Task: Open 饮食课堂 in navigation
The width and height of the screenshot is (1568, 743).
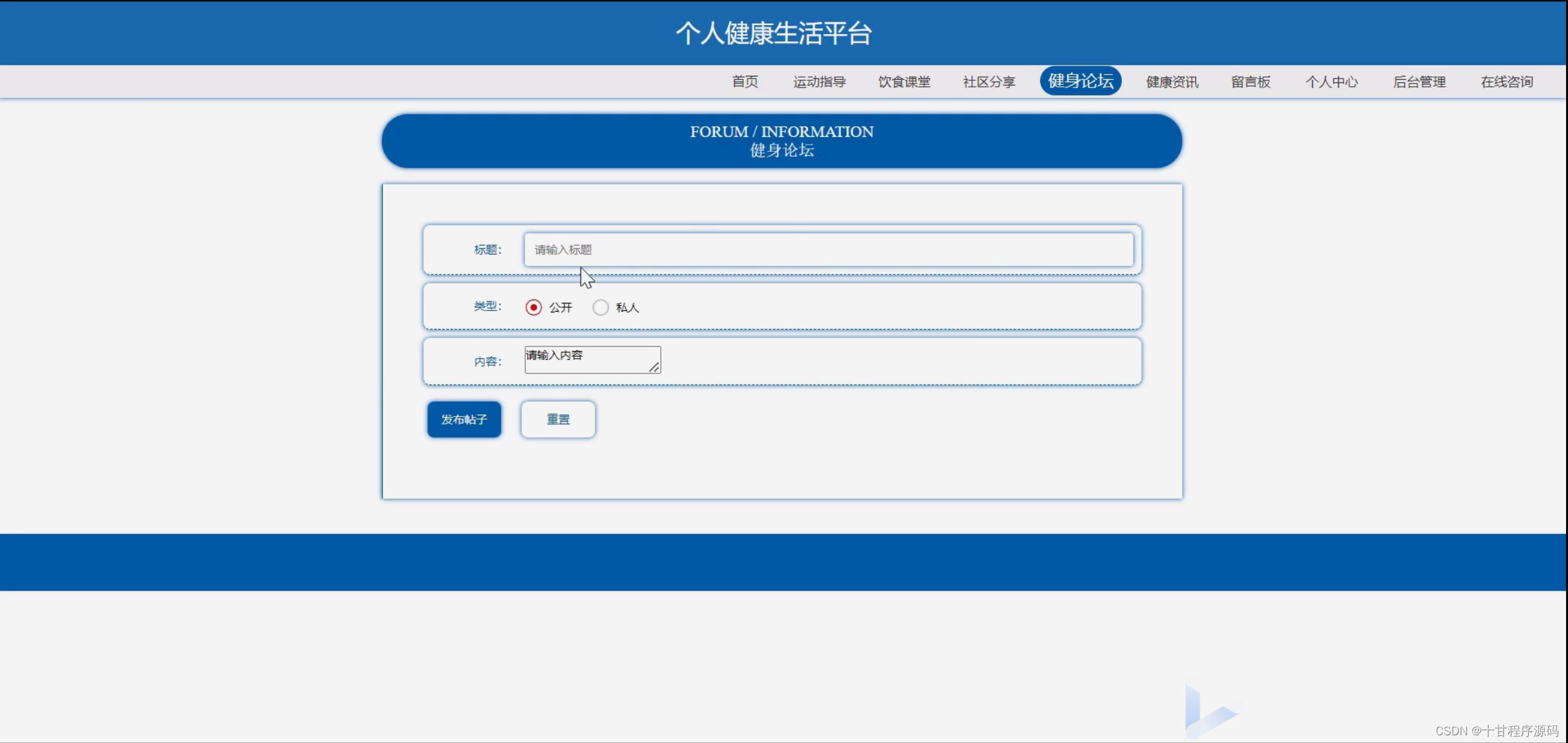Action: point(904,82)
